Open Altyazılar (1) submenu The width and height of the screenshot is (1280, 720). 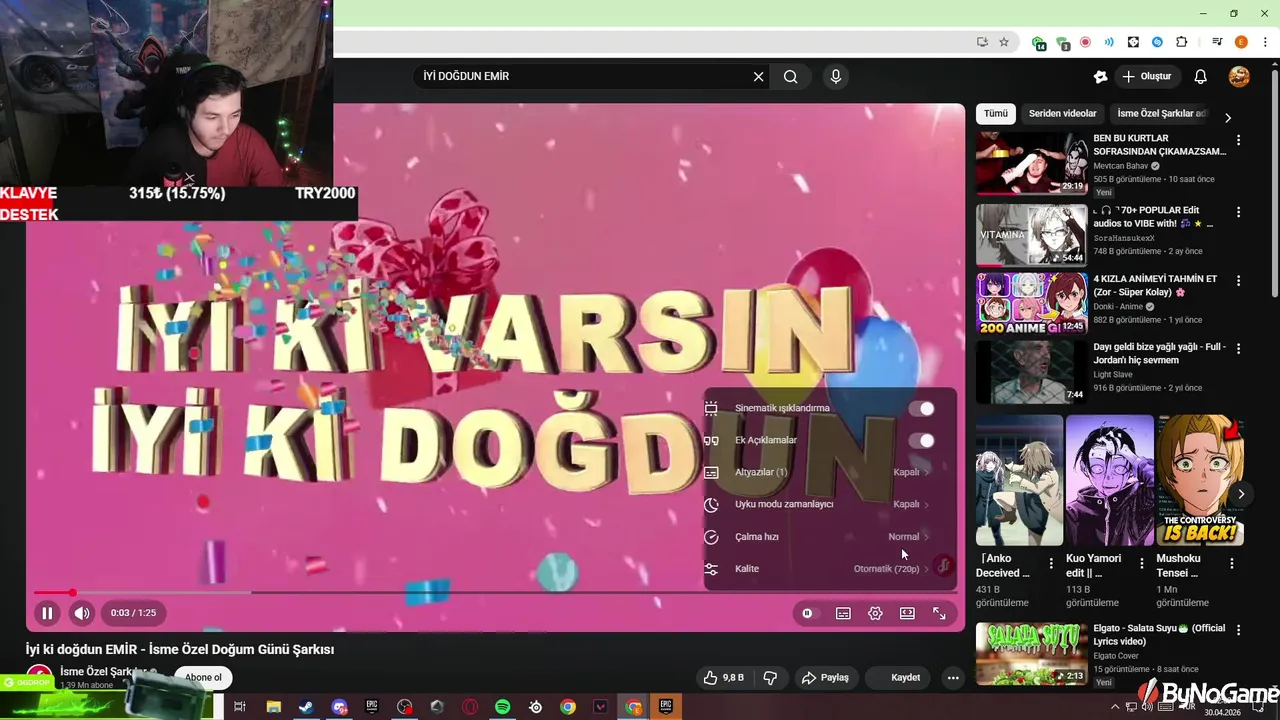point(830,472)
